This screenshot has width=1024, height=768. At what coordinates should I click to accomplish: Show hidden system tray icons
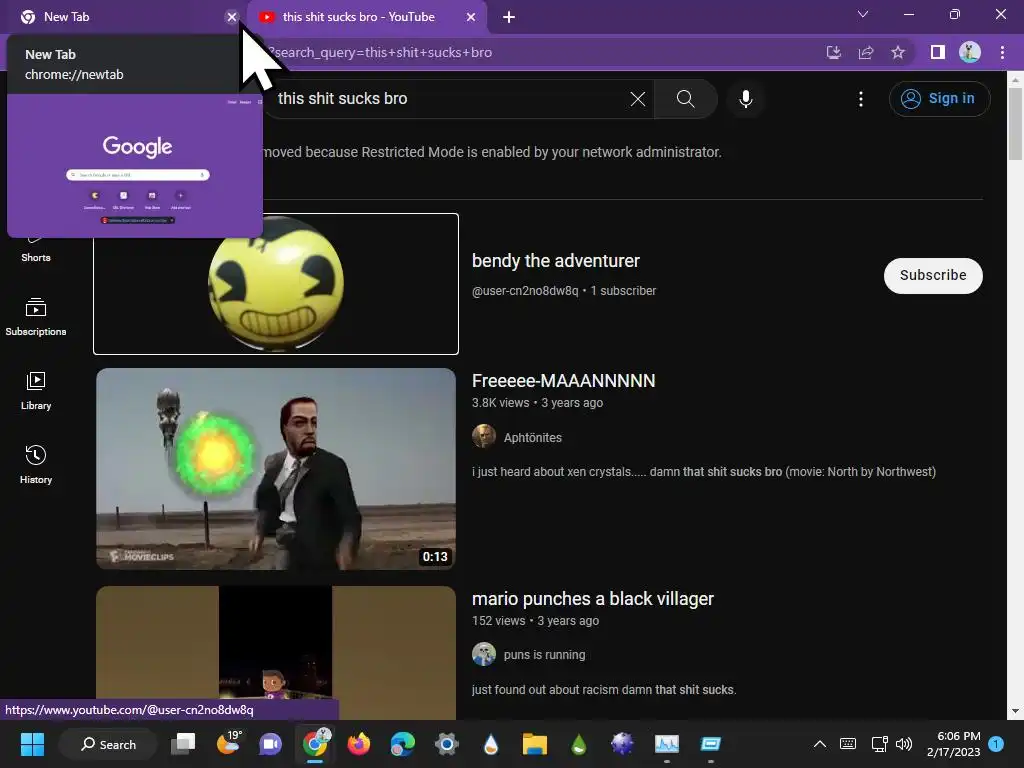click(x=820, y=744)
